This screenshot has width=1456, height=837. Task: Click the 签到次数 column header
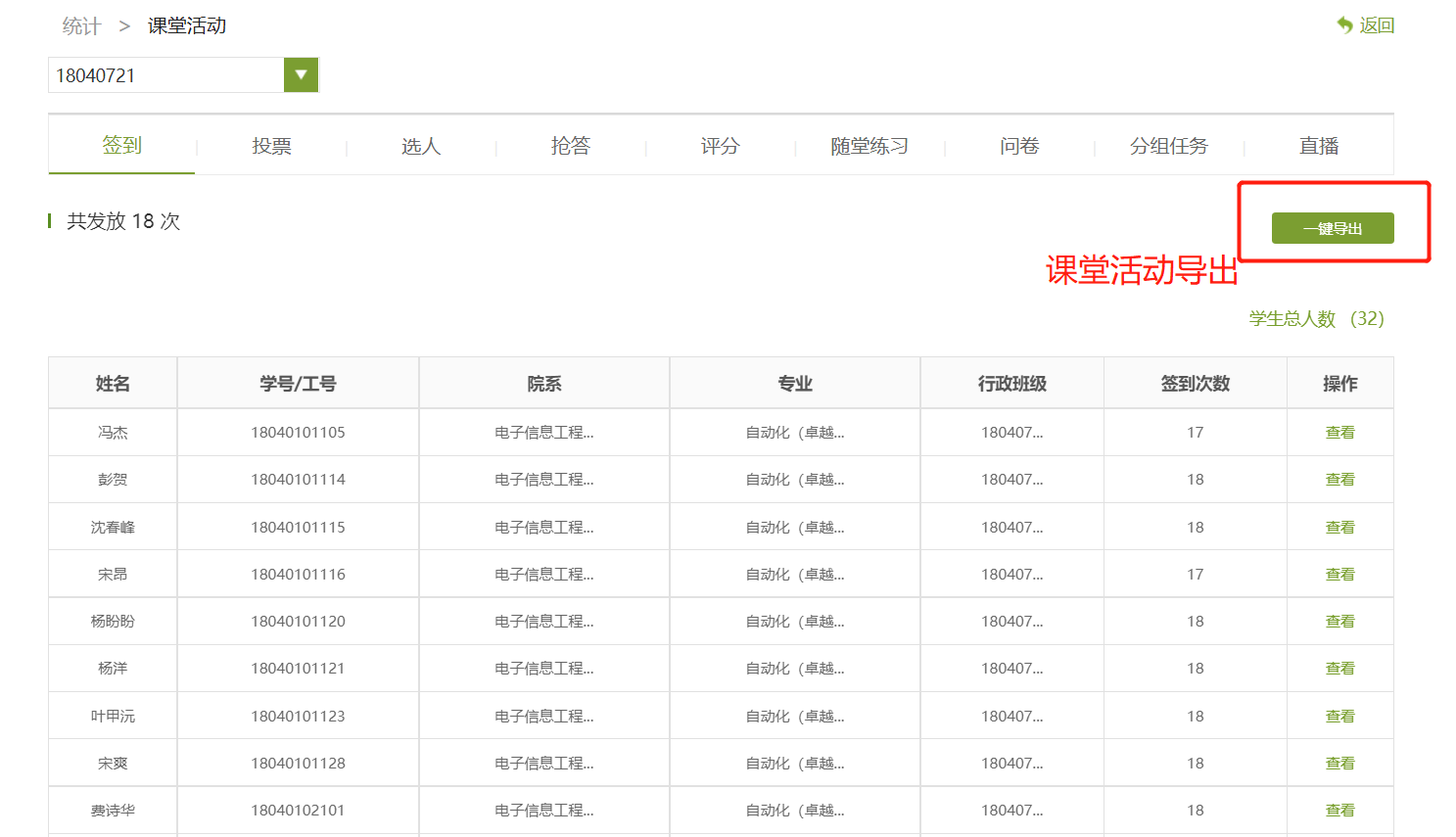tap(1195, 384)
